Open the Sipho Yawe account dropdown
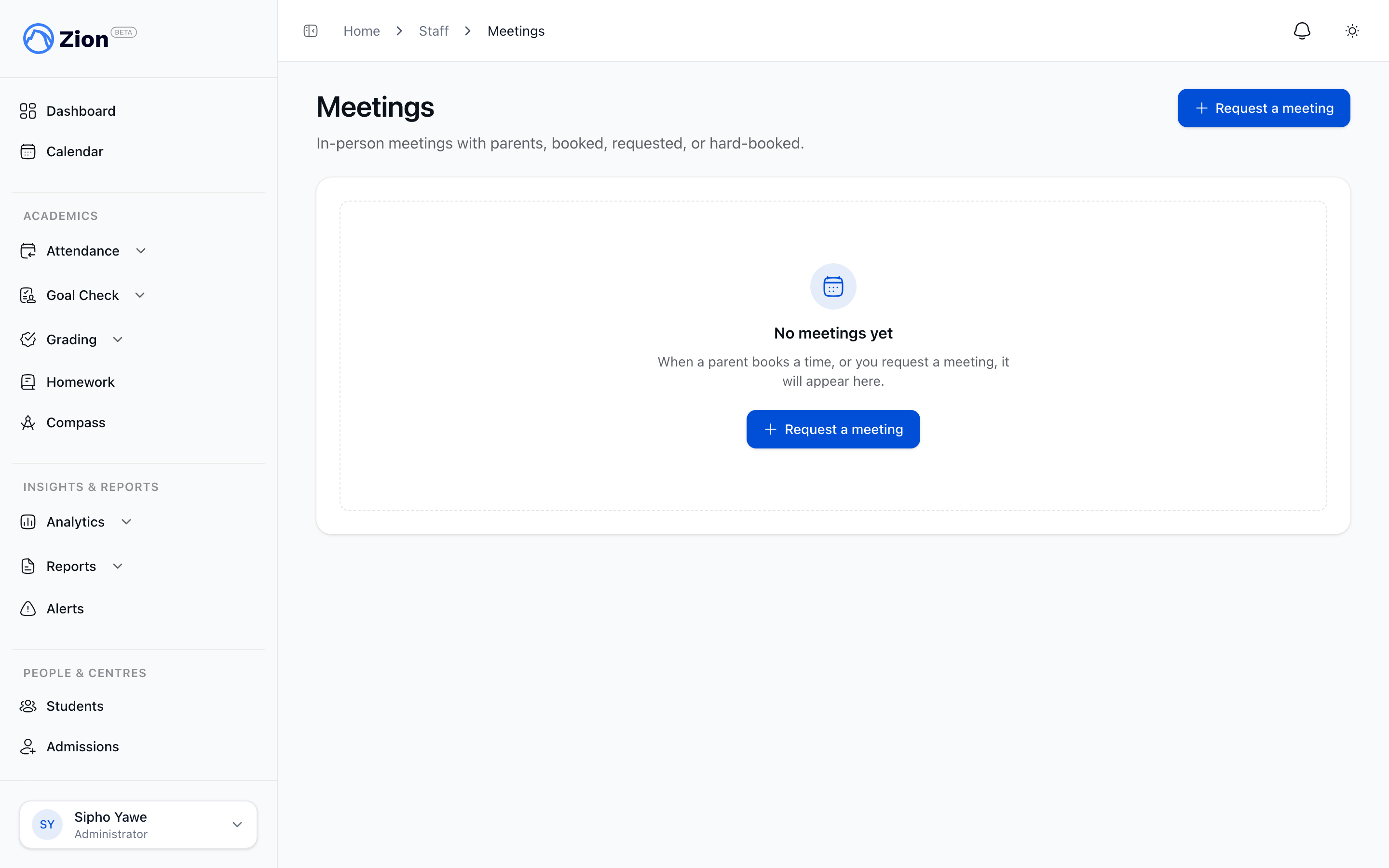This screenshot has height=868, width=1389. [138, 825]
